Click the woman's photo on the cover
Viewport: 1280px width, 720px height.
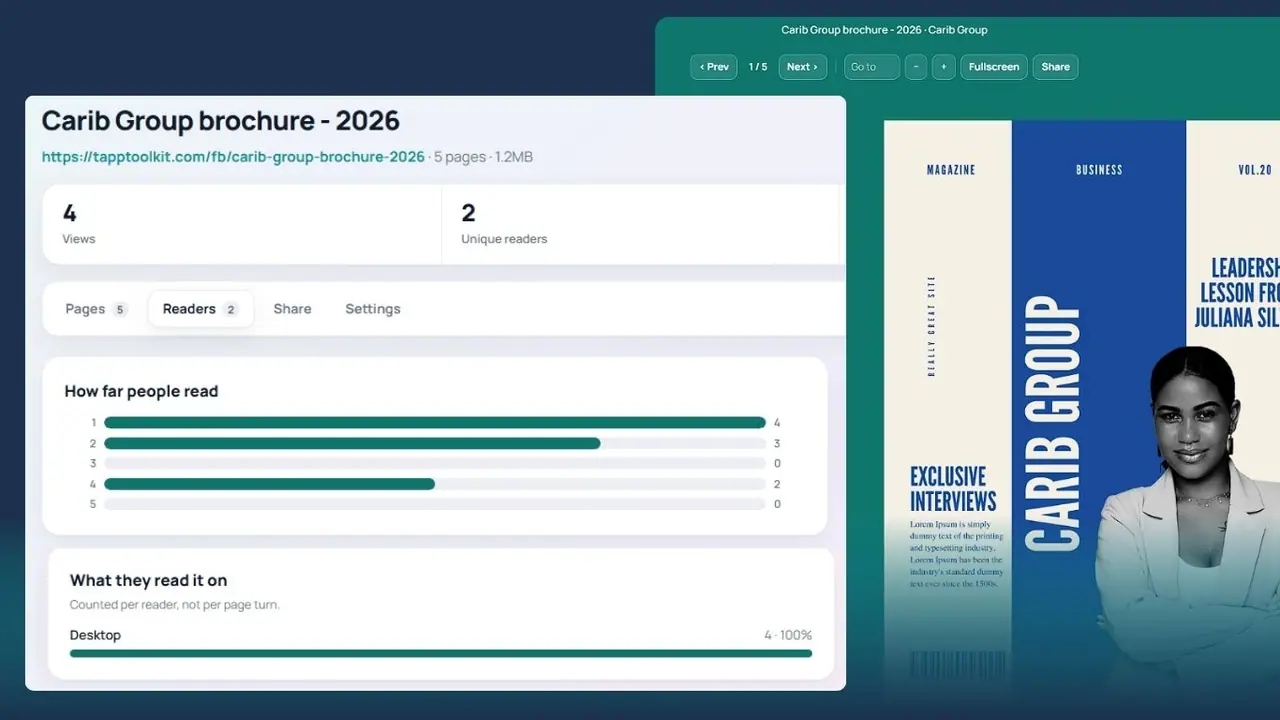(1187, 520)
